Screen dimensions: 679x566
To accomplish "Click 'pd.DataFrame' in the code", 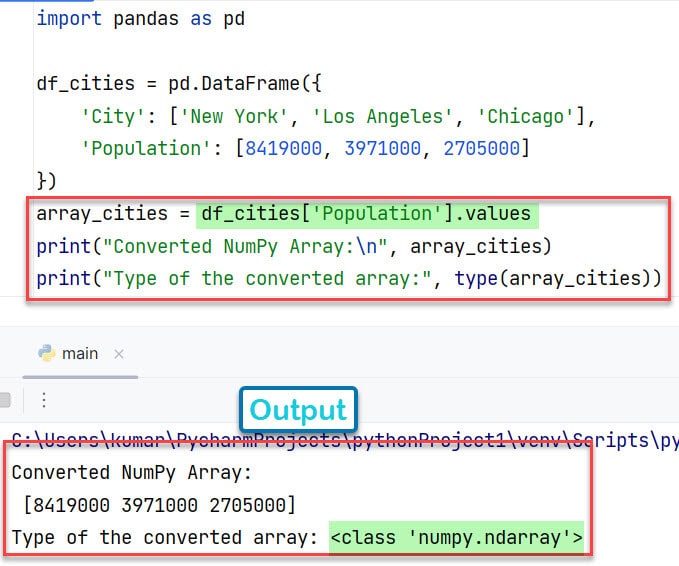I will click(x=234, y=84).
